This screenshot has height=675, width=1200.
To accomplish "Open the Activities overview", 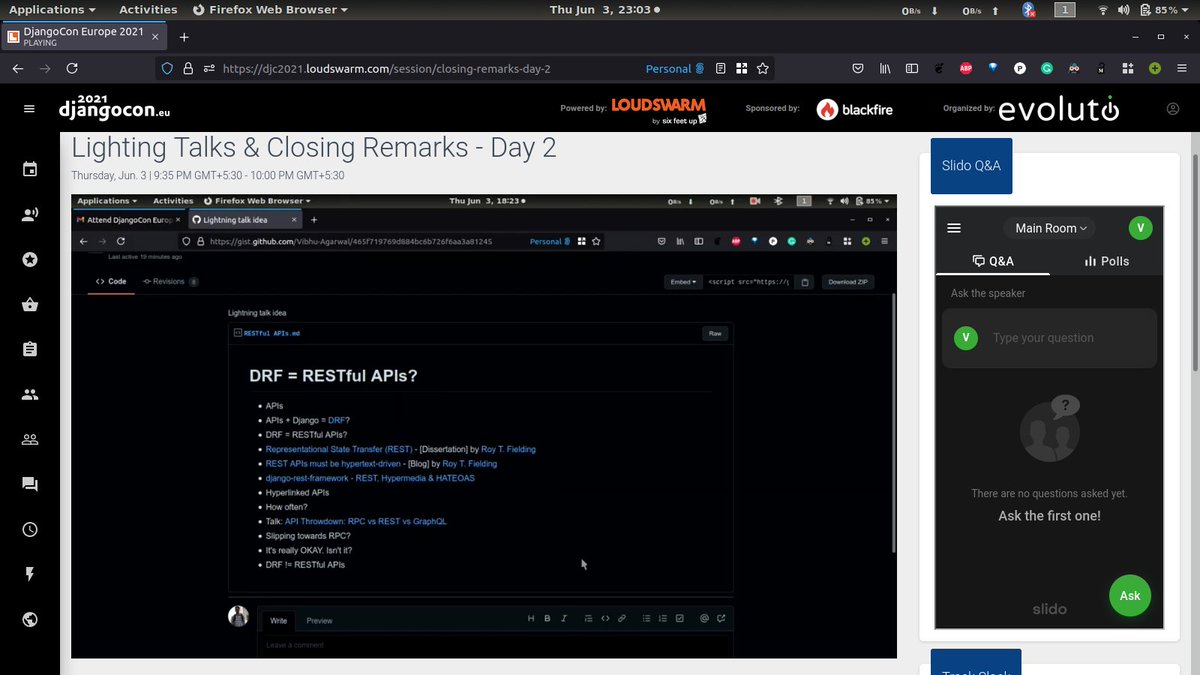I will coord(148,9).
